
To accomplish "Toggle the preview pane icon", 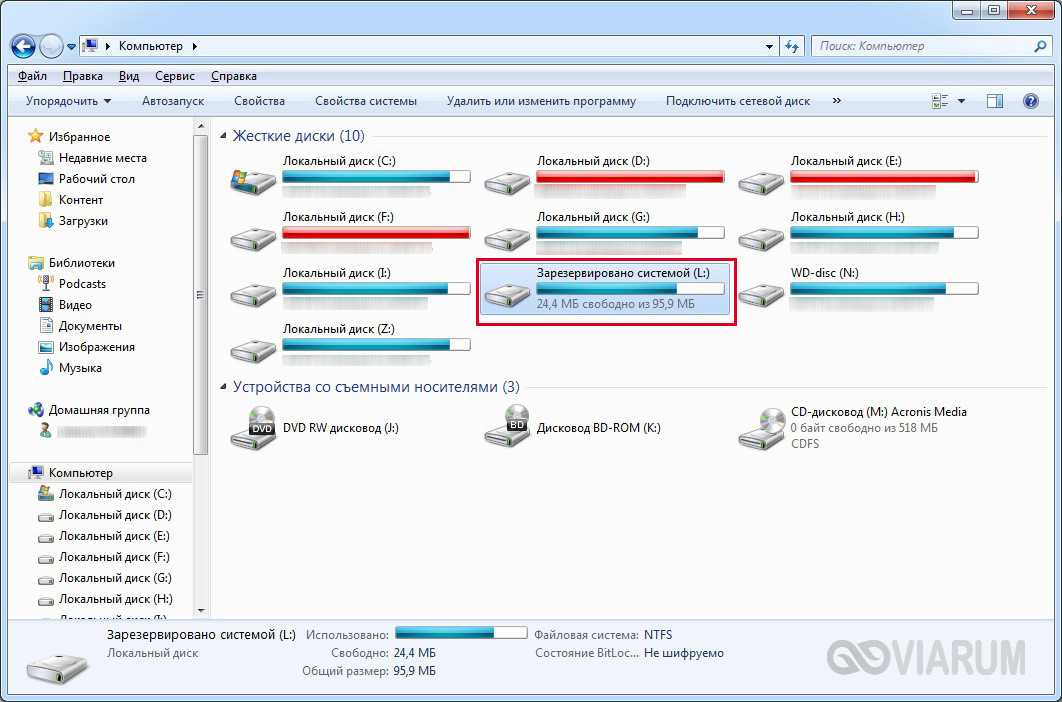I will (994, 102).
